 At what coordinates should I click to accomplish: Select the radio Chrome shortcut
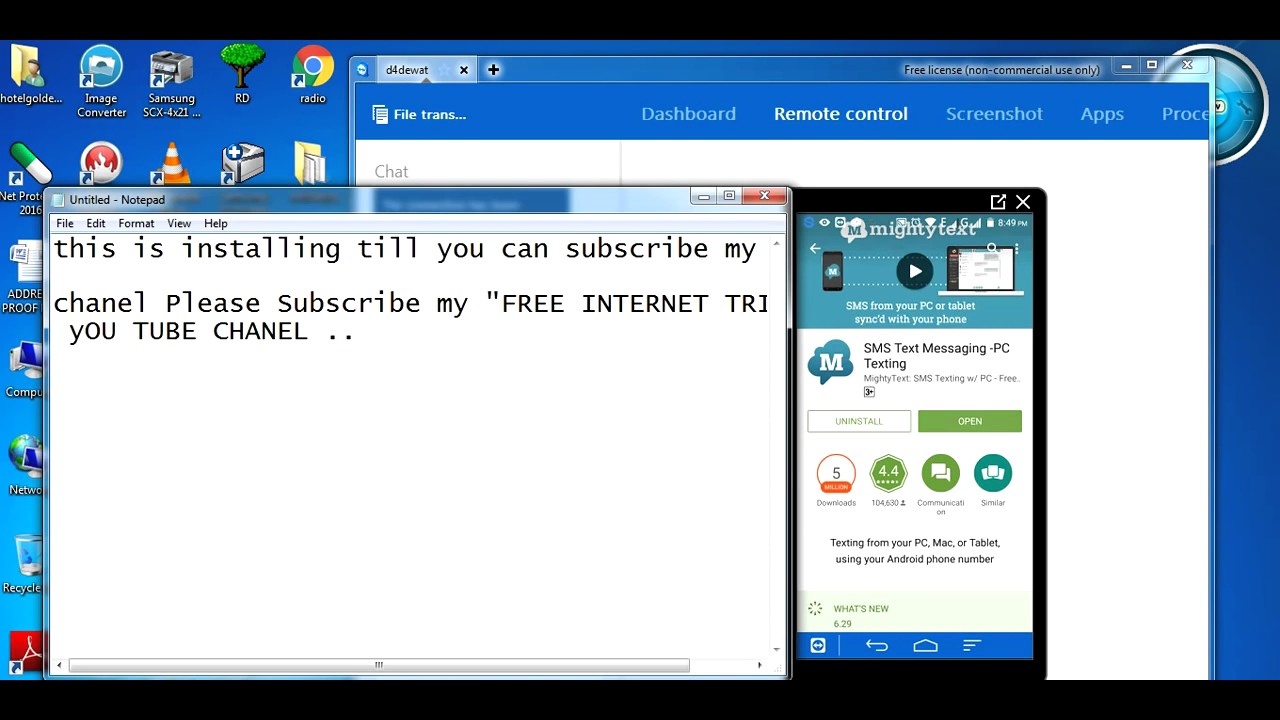pos(313,75)
